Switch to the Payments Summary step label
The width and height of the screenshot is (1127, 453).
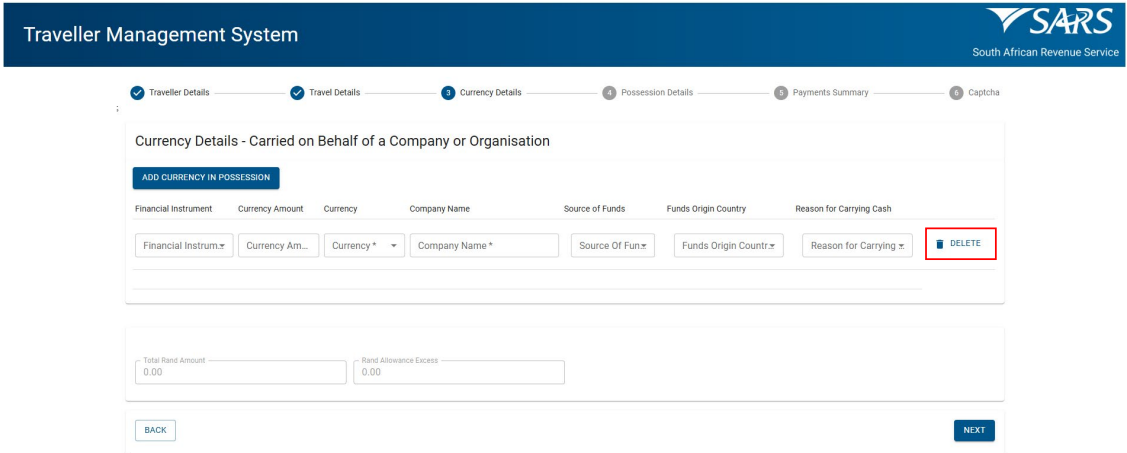[x=830, y=93]
